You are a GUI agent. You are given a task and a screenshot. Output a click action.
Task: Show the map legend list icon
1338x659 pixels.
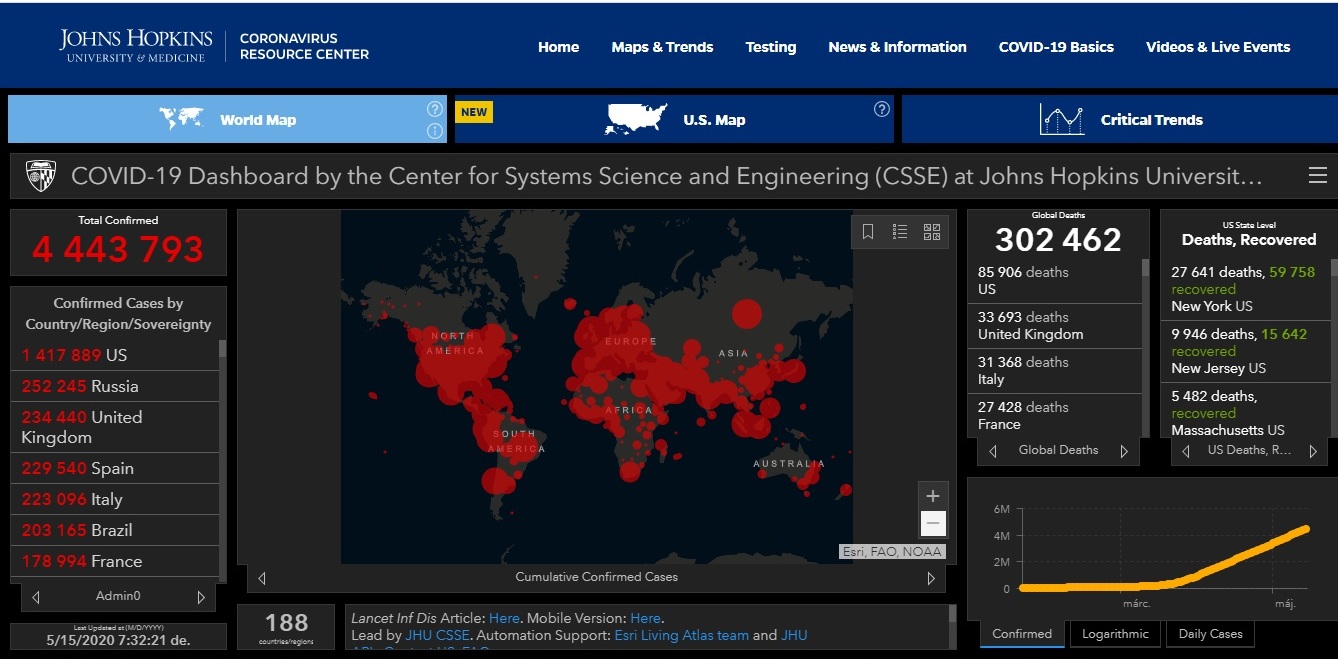click(x=900, y=232)
